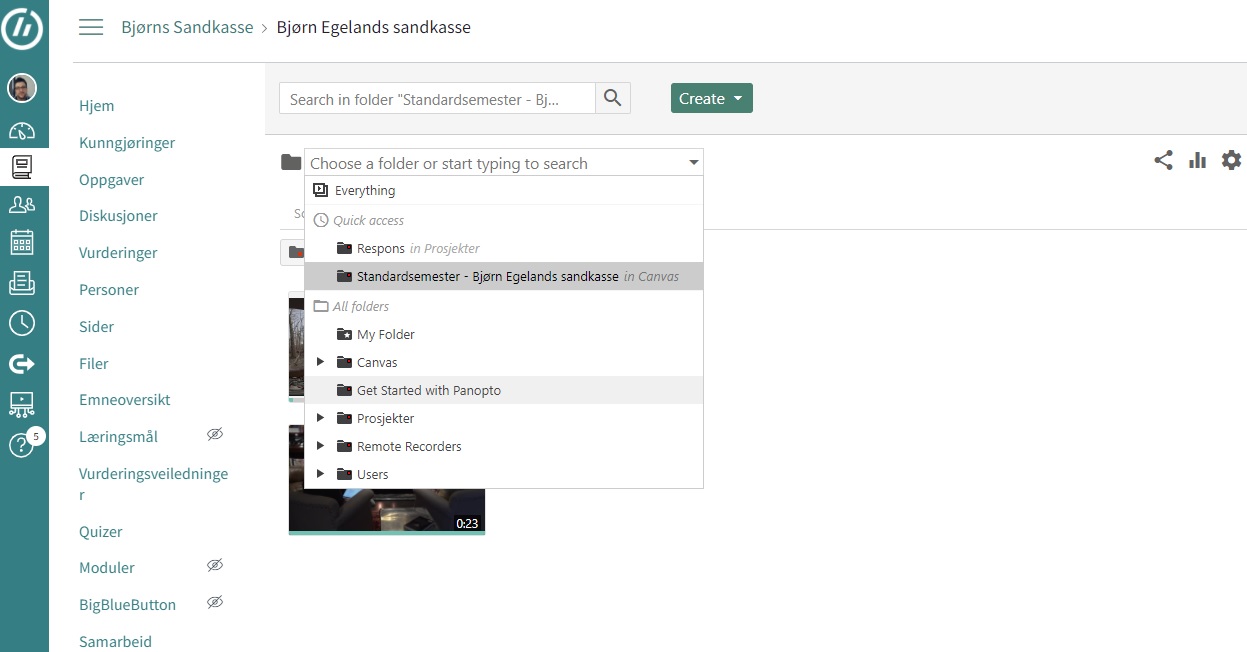Collapse the folder chooser with its dropdown arrow
1247x652 pixels.
pos(694,163)
